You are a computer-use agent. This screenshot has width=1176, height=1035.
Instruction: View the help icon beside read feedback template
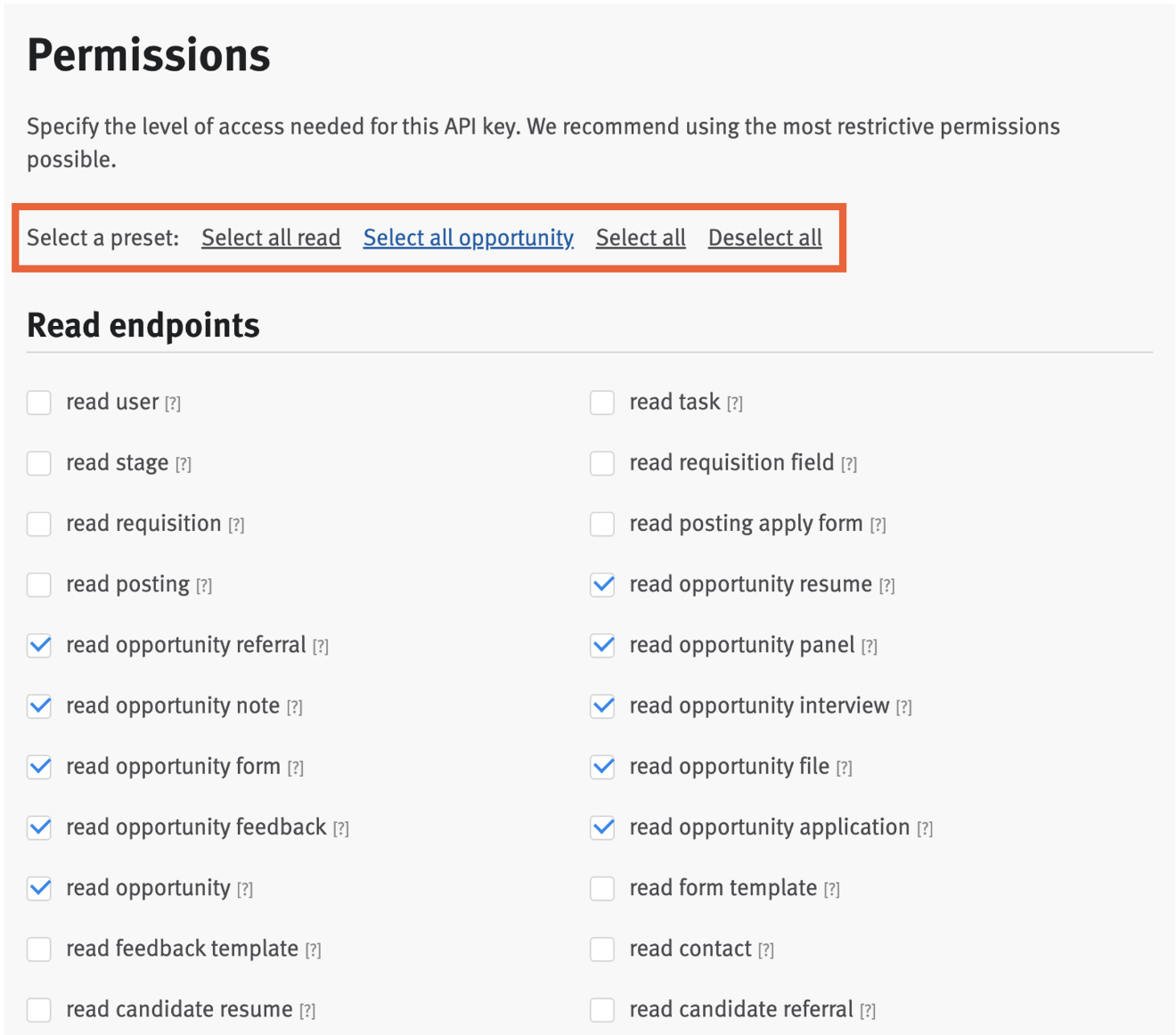pos(313,949)
